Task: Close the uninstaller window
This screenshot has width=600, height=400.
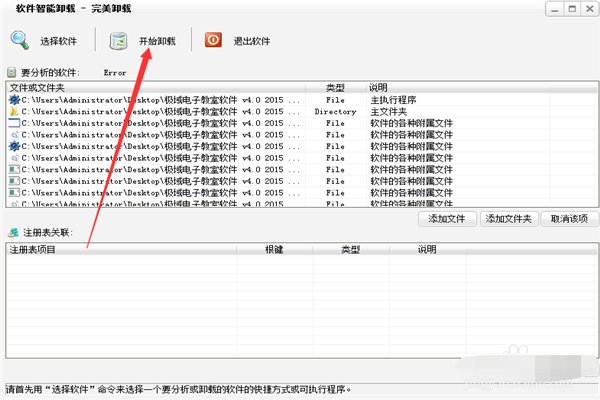Action: (x=590, y=9)
